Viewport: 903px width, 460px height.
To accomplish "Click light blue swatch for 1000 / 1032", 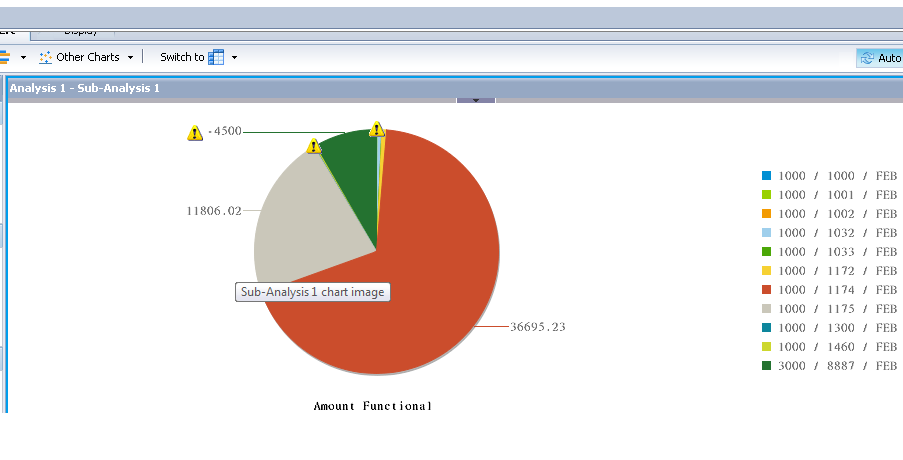I will 766,233.
